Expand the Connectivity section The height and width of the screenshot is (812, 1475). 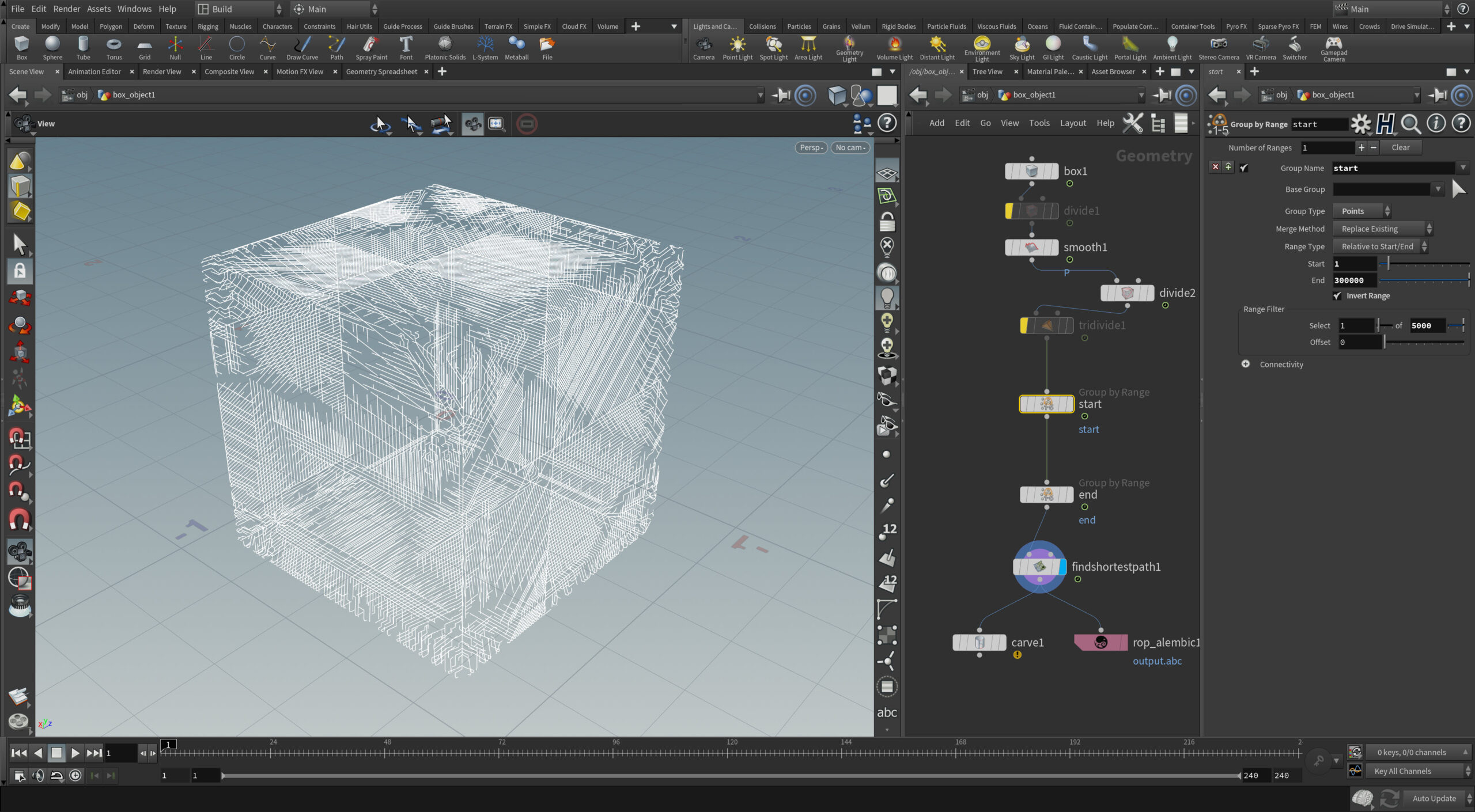[1246, 364]
